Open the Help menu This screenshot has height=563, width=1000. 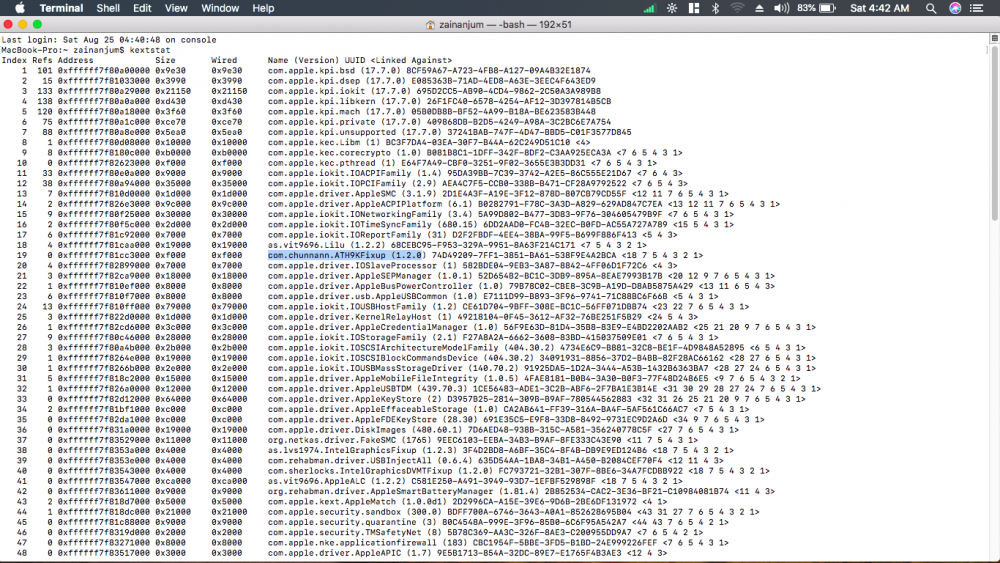(263, 8)
